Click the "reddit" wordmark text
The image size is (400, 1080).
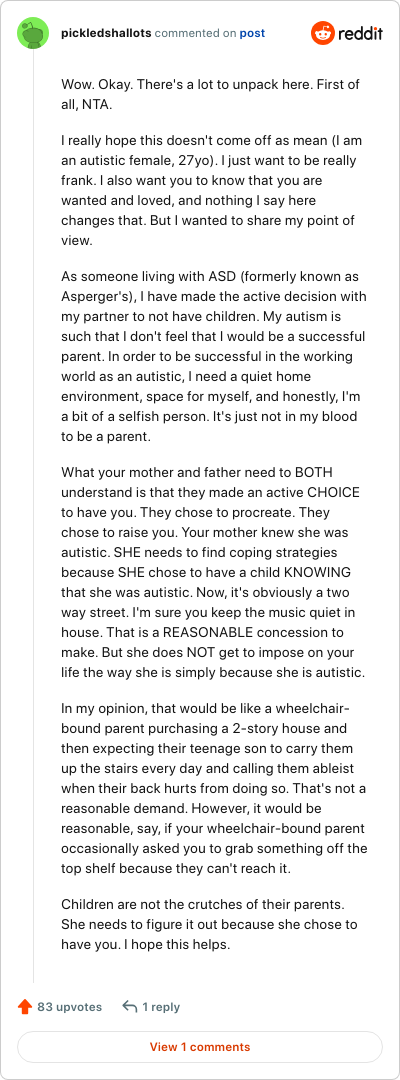click(360, 34)
